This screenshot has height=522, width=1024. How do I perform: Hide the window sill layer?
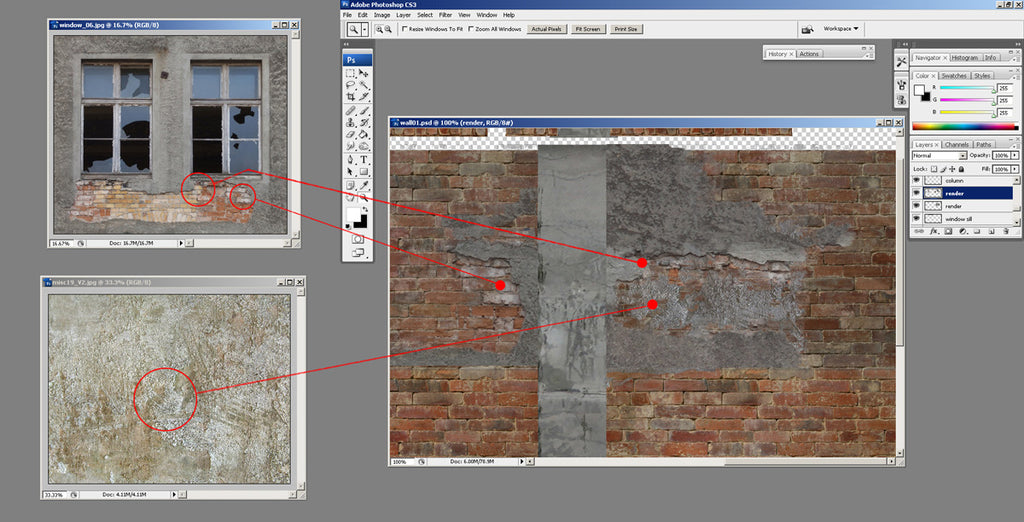tap(918, 219)
